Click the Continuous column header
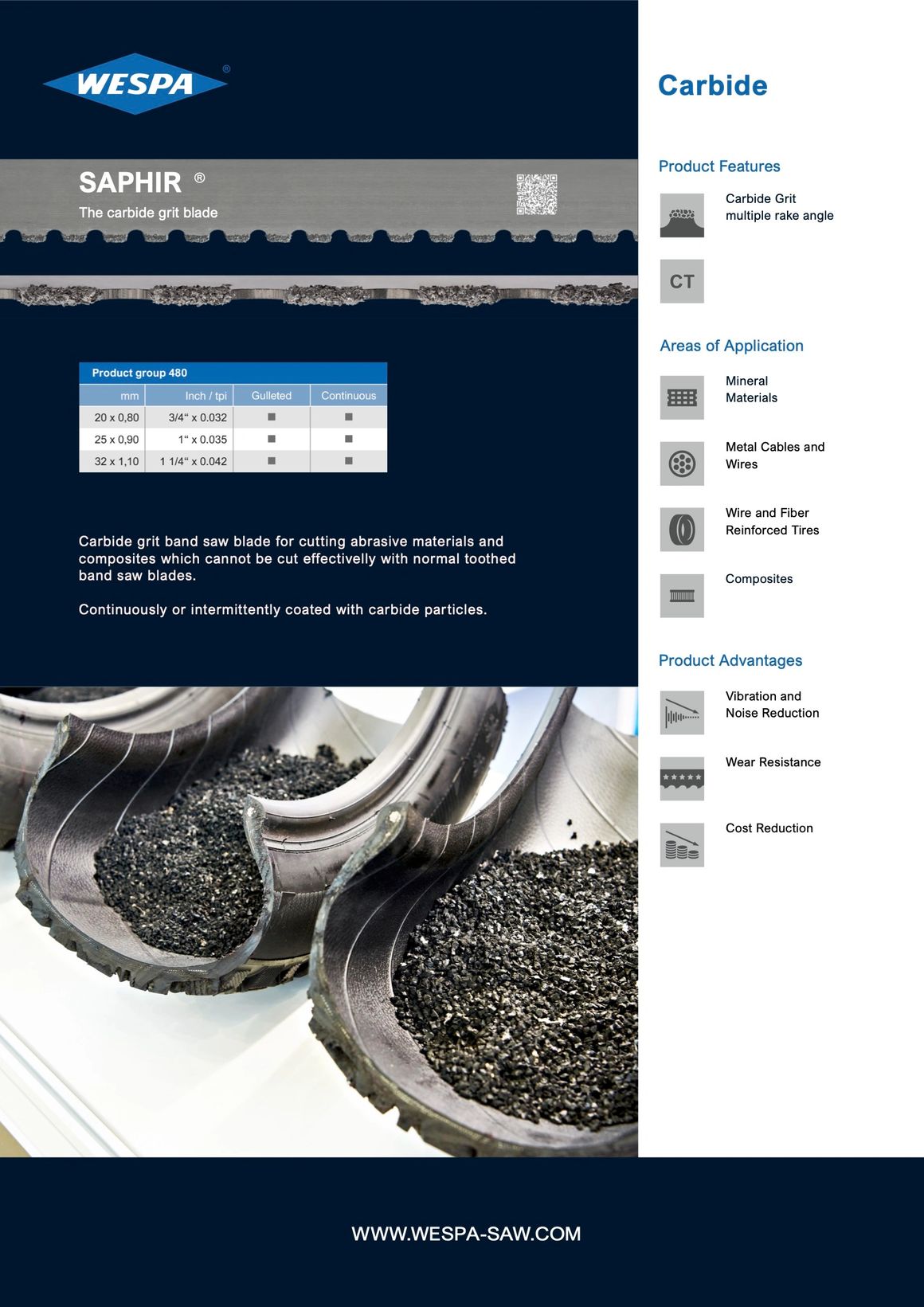The width and height of the screenshot is (924, 1307). [x=349, y=395]
